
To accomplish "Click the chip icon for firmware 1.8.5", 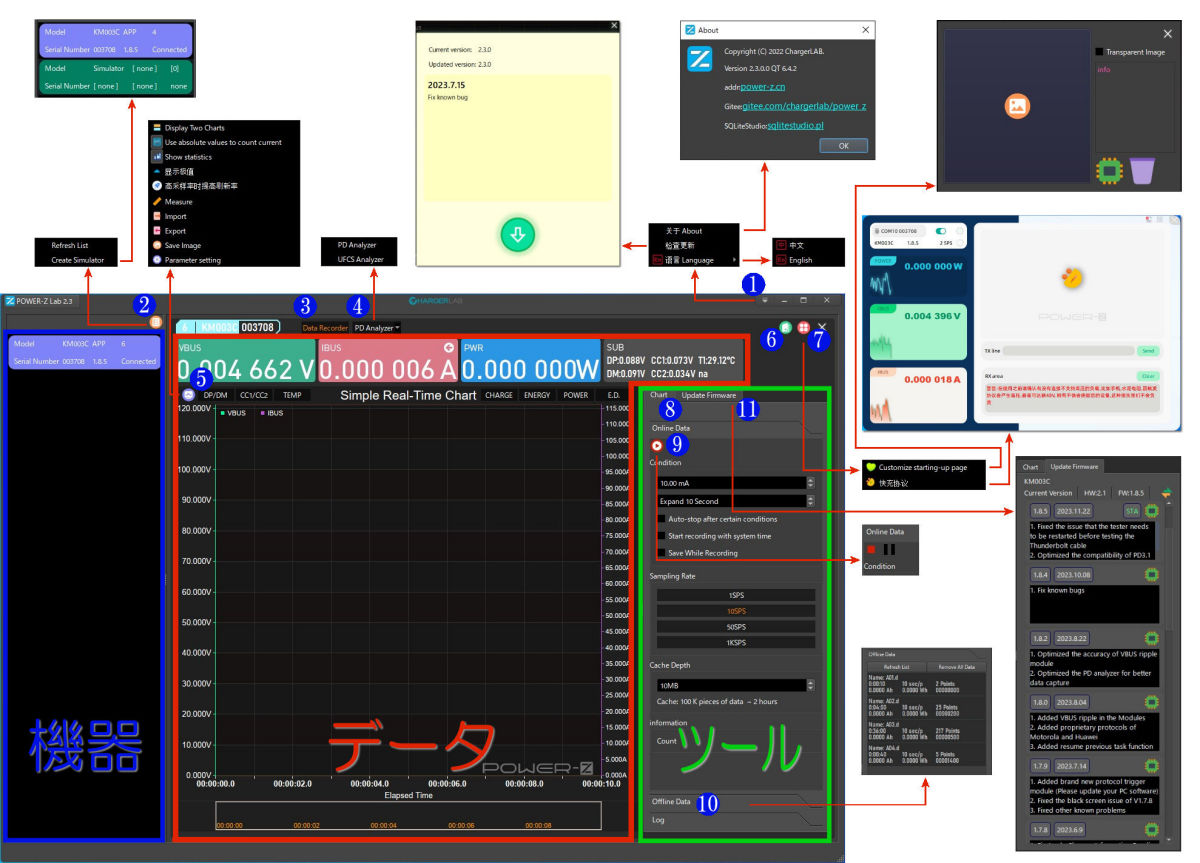I will click(x=1151, y=510).
